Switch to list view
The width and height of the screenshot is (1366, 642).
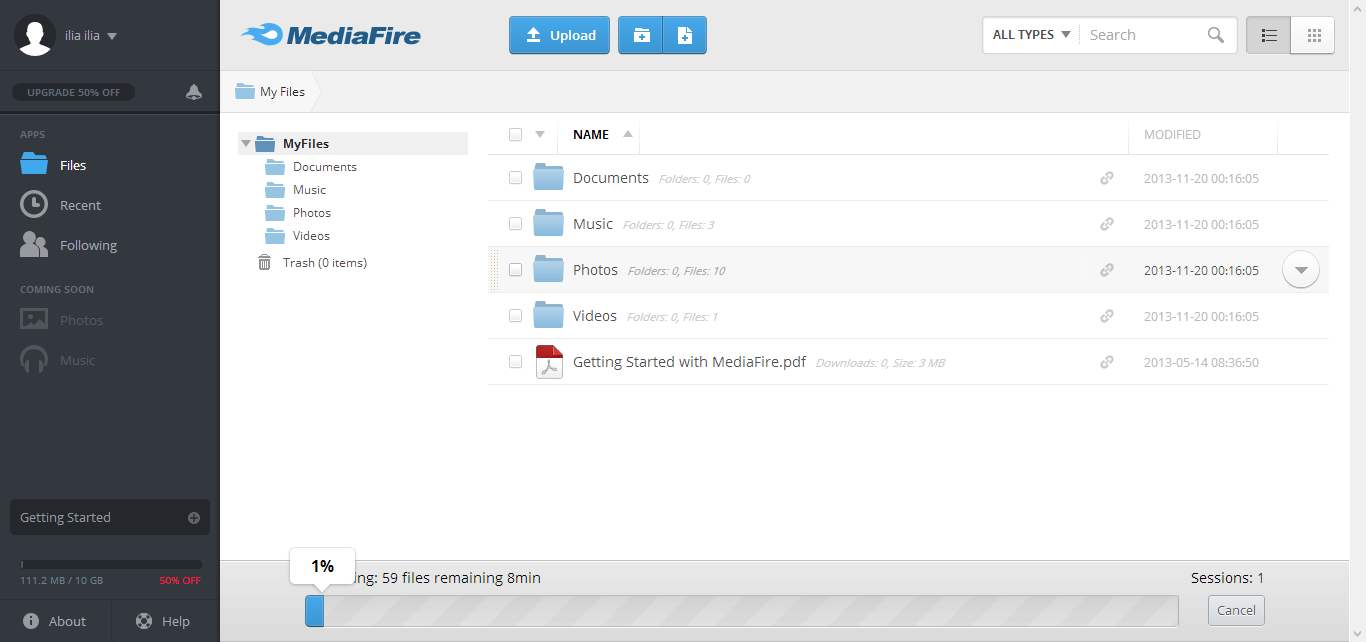(x=1269, y=35)
